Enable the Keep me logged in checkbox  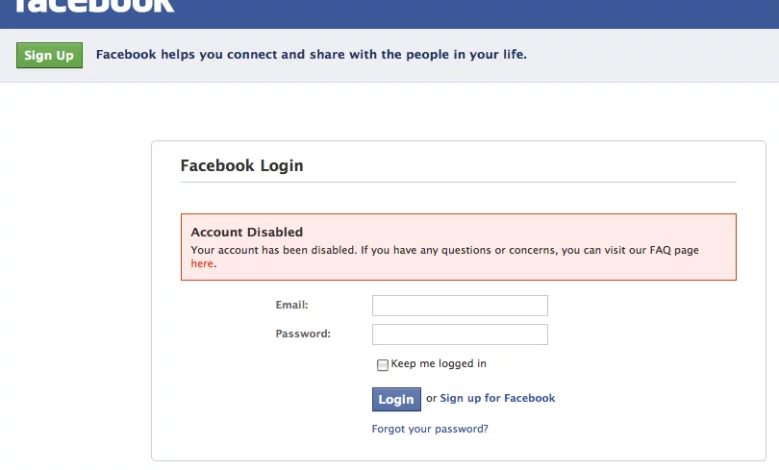(x=382, y=365)
